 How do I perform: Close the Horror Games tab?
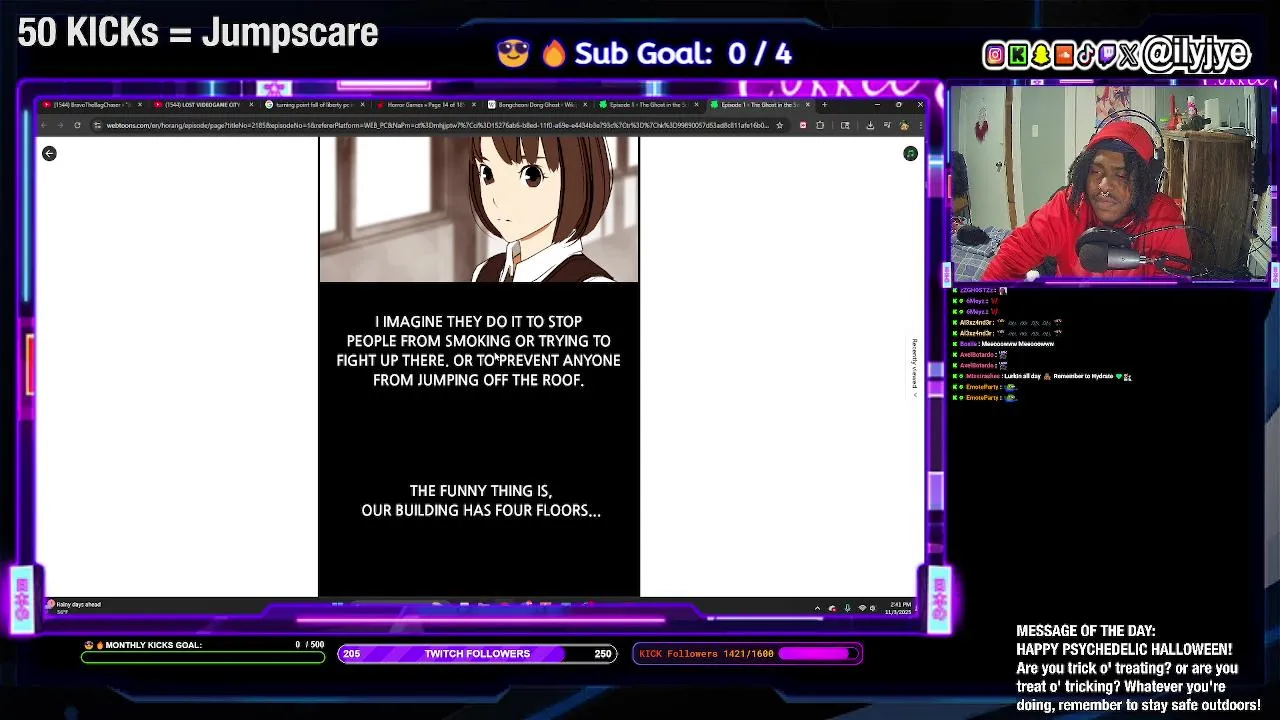pyautogui.click(x=473, y=104)
